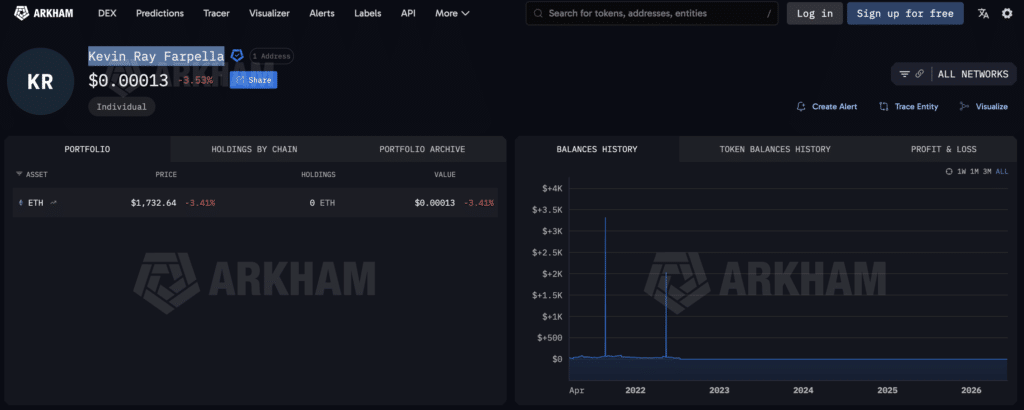This screenshot has height=410, width=1024.
Task: Click the 0 ETH holdings cell
Action: coord(323,203)
